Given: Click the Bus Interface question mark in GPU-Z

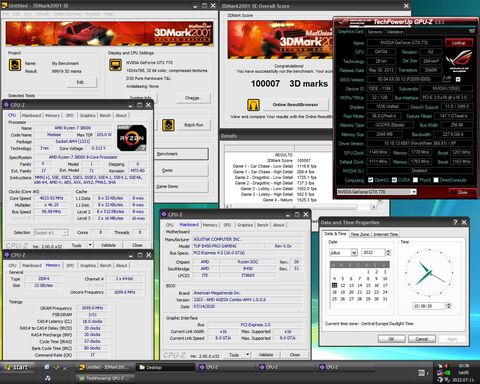Looking at the screenshot, I should coord(472,97).
